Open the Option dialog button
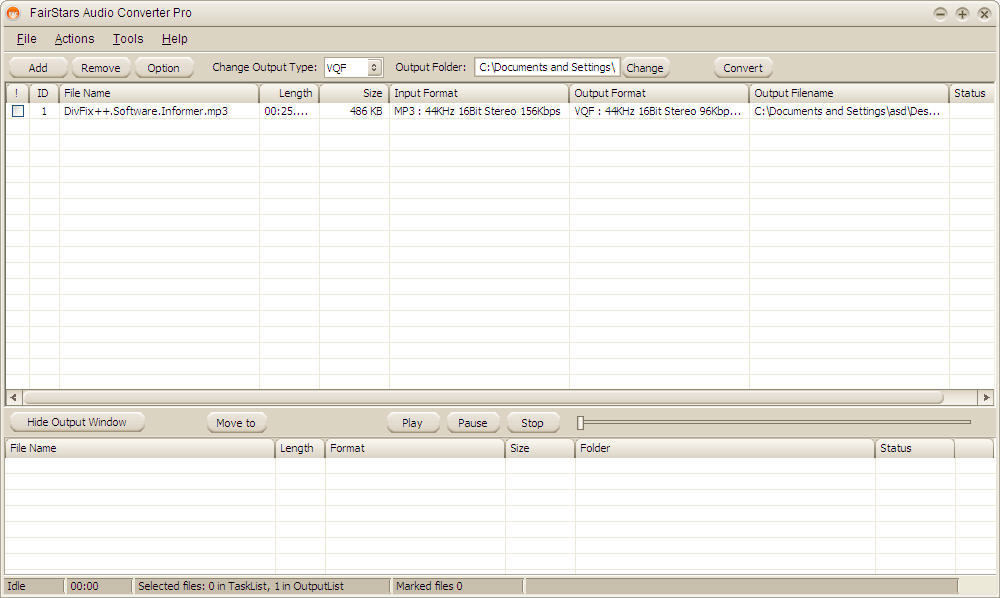This screenshot has width=1000, height=598. tap(163, 68)
